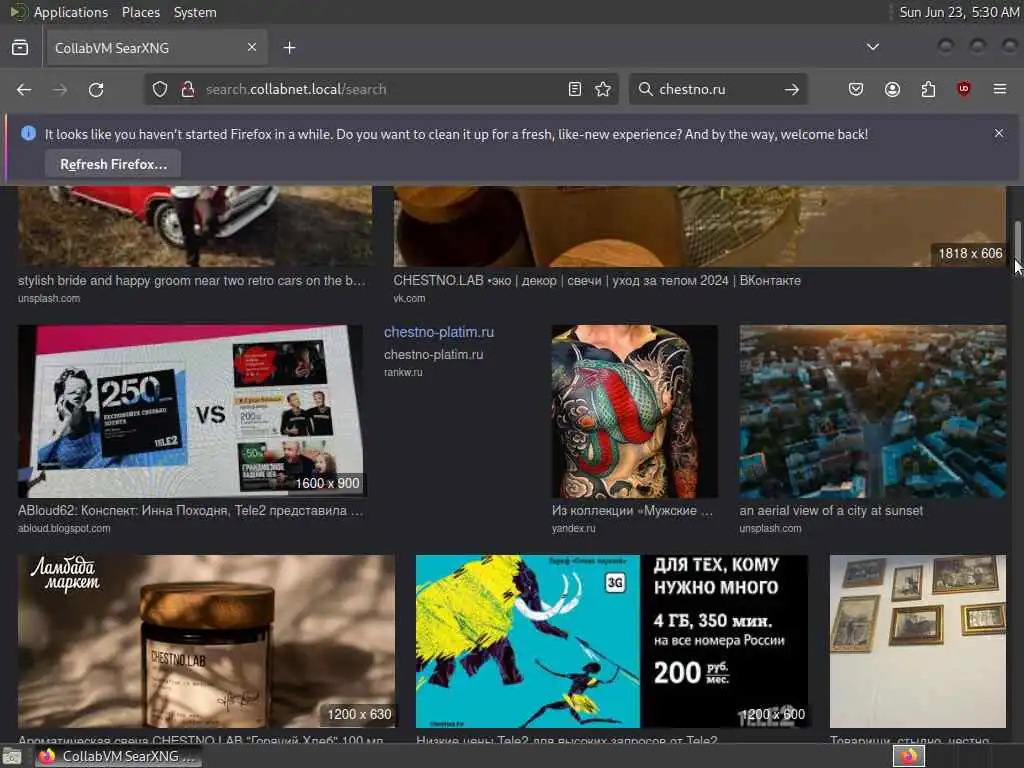Open the Tele2 mammoth ad thumbnail
This screenshot has width=1024, height=768.
click(x=612, y=641)
